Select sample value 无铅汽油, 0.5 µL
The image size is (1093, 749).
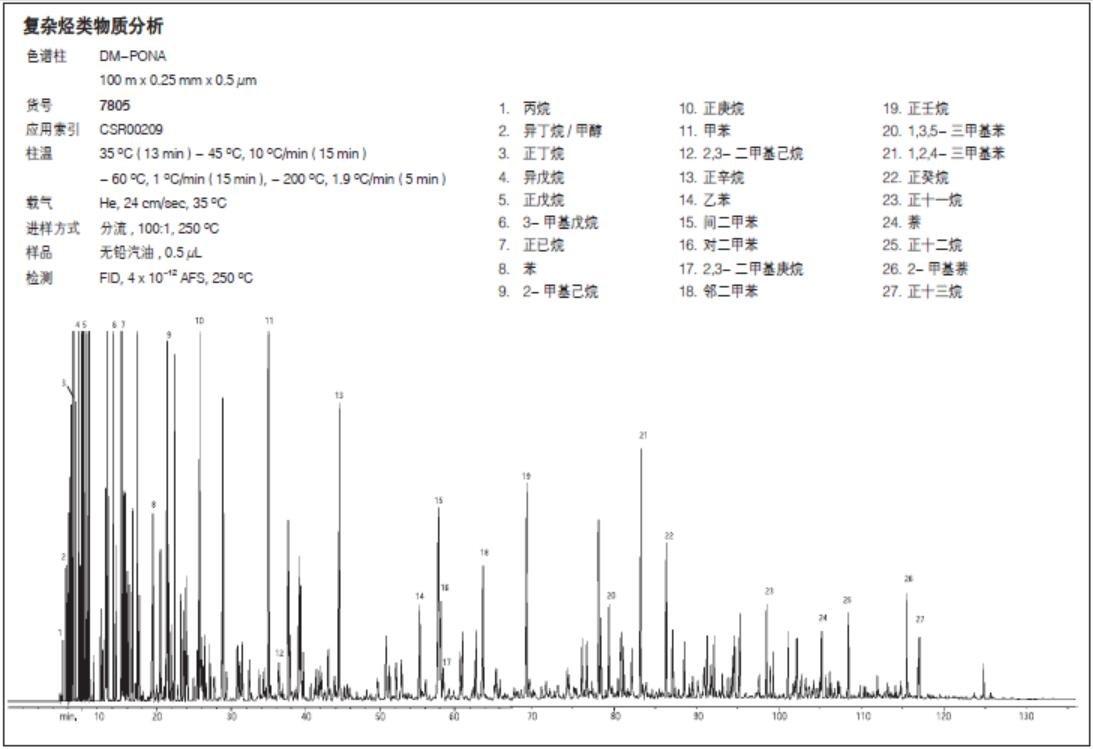[151, 252]
